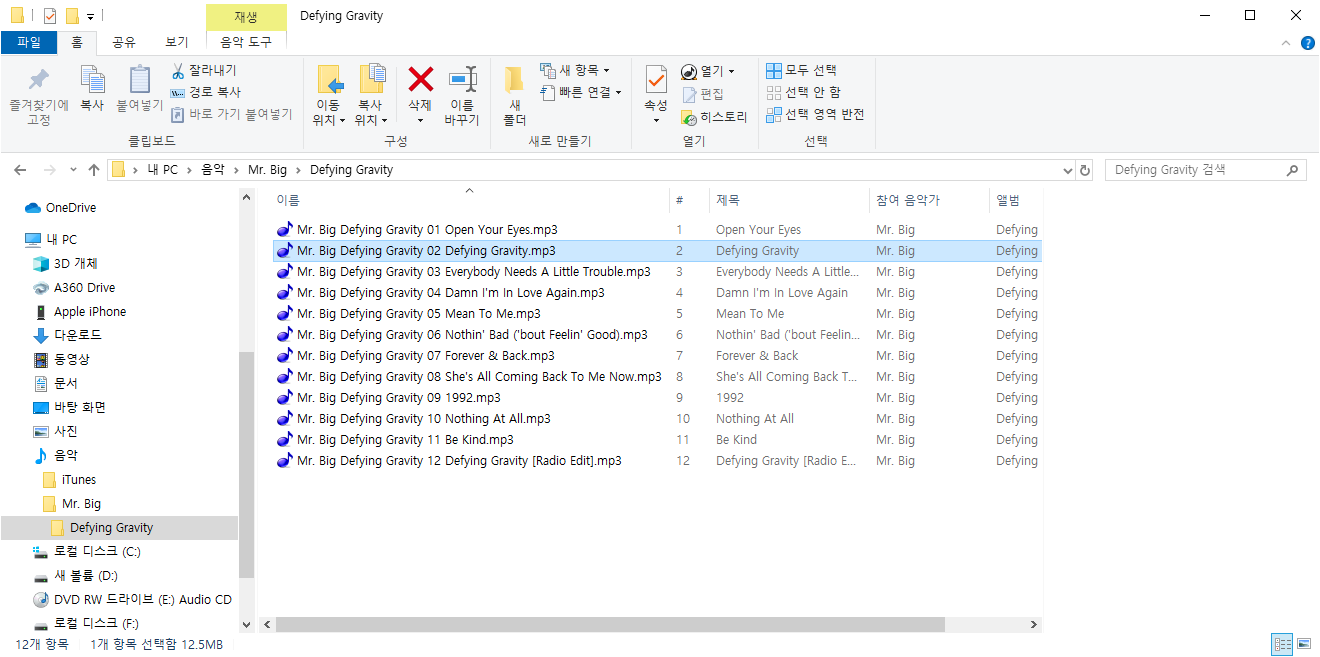
Task: Expand the 삭제 dropdown arrow
Action: point(420,120)
